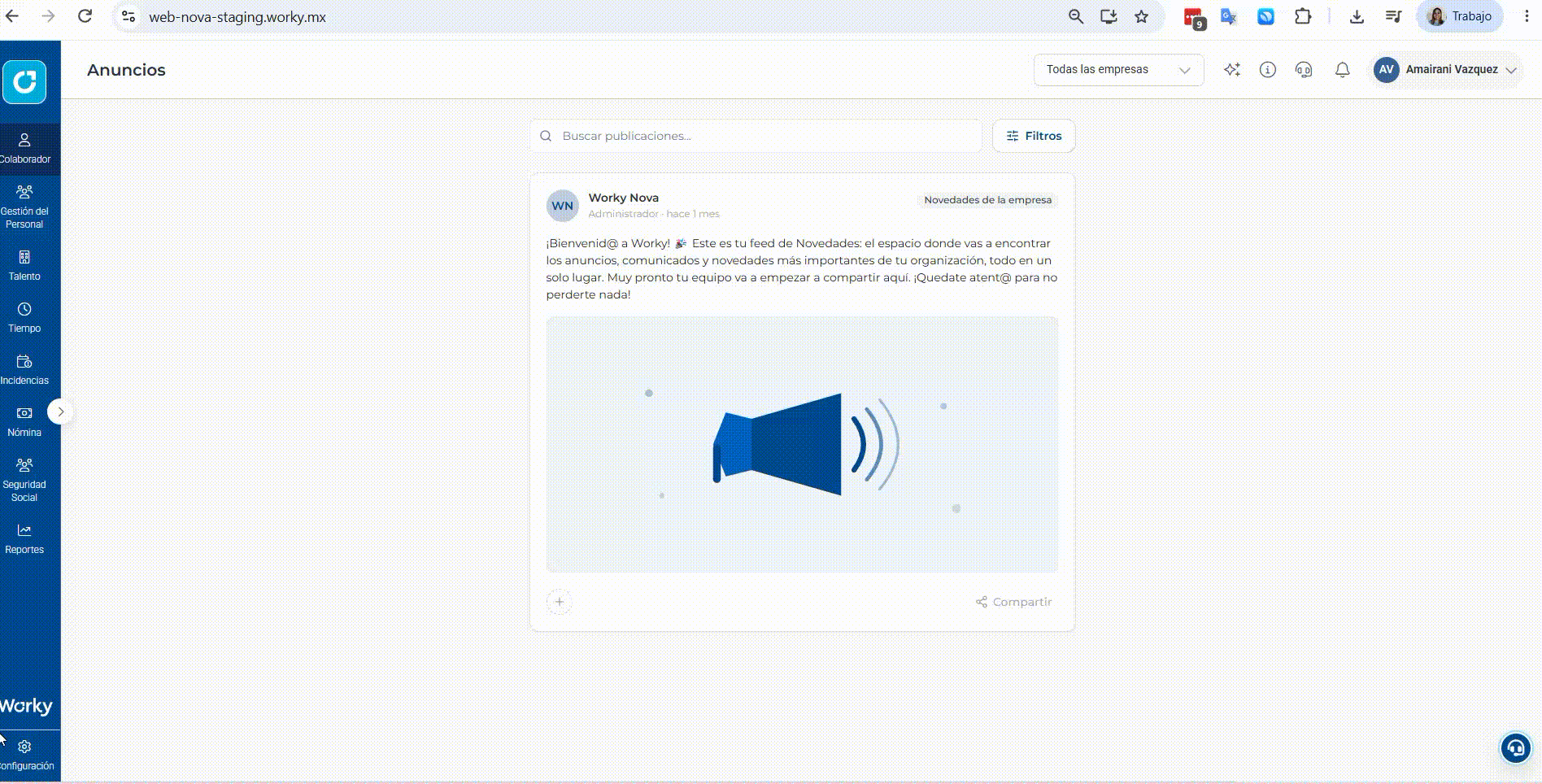Click the browser address bar URL
1542x784 pixels.
pyautogui.click(x=237, y=17)
